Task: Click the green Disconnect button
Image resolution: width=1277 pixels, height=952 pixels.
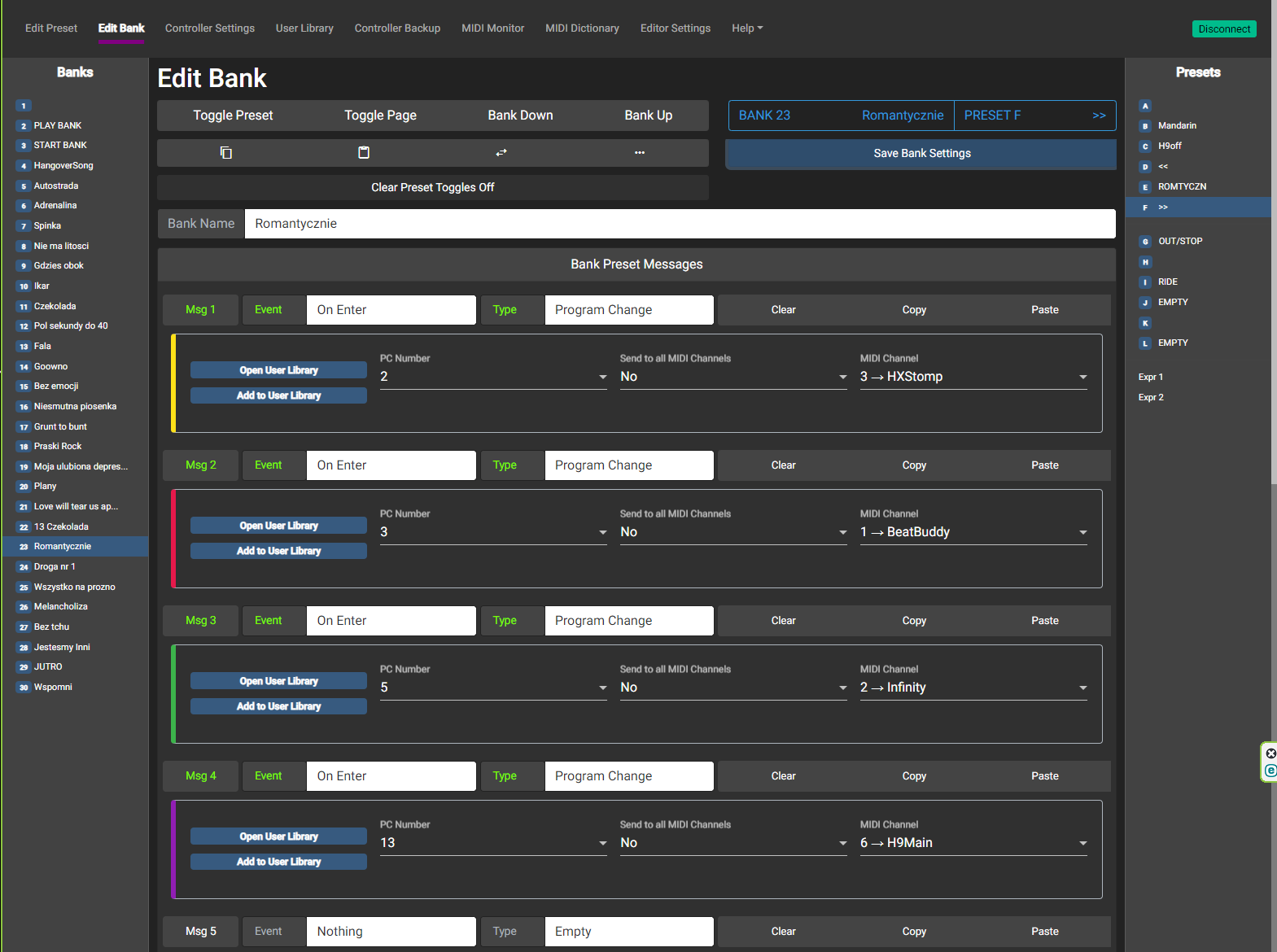Action: click(1224, 29)
